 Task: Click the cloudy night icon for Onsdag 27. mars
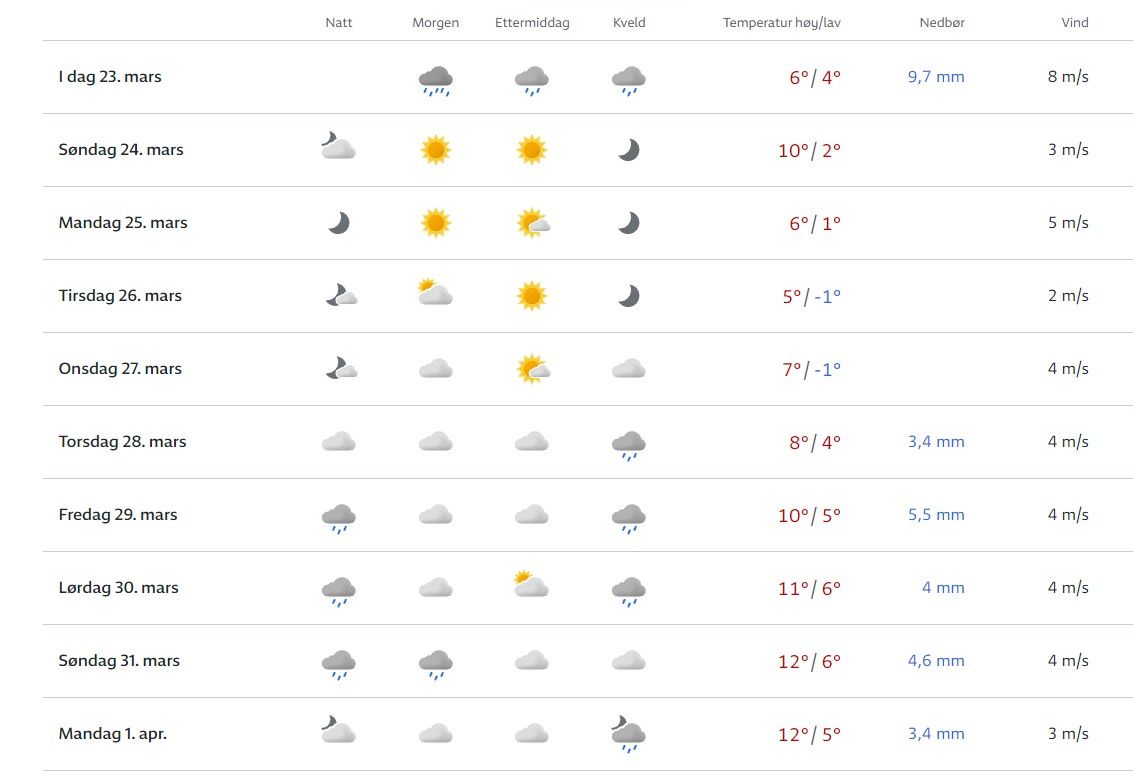pyautogui.click(x=340, y=369)
